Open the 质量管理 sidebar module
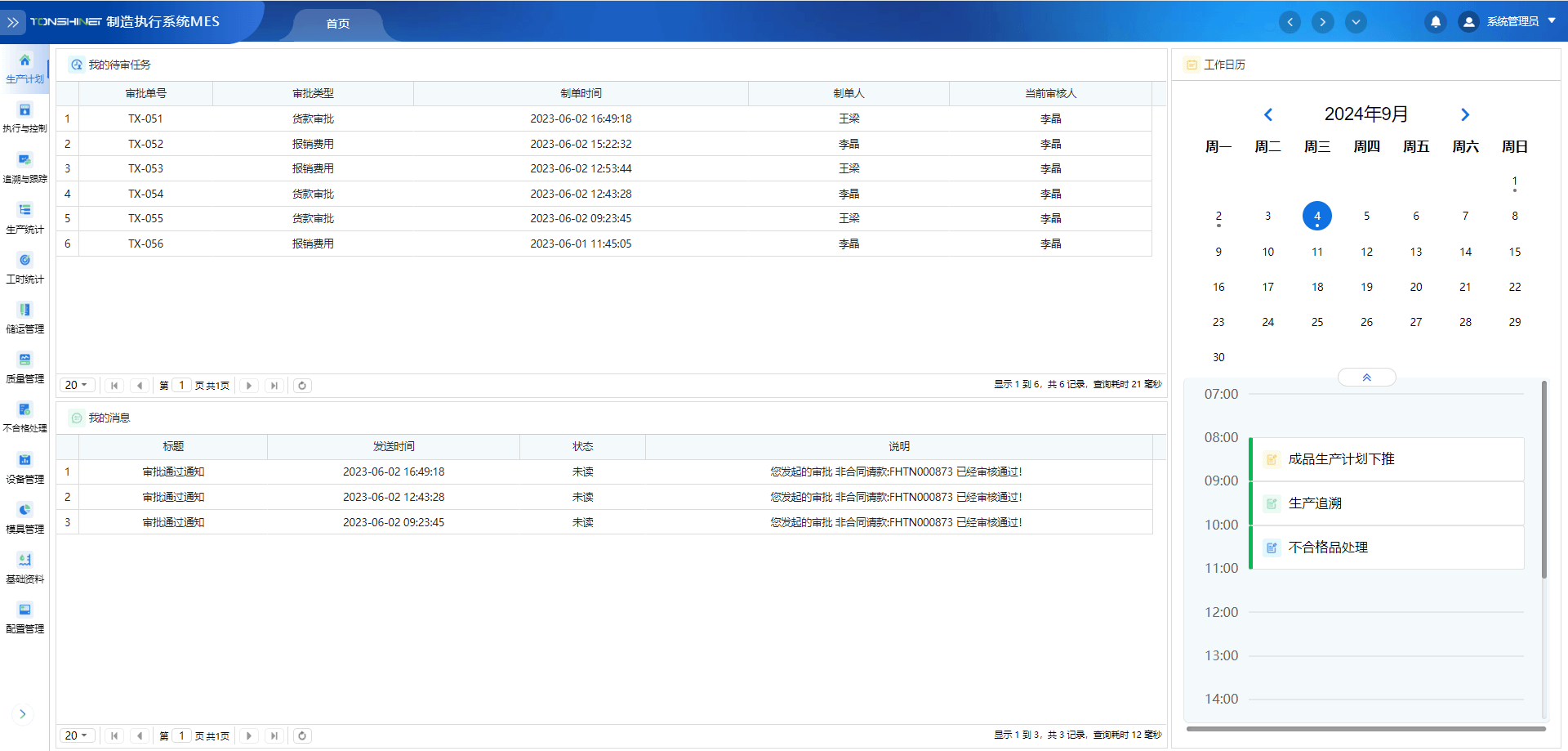This screenshot has height=751, width=1568. tap(24, 368)
